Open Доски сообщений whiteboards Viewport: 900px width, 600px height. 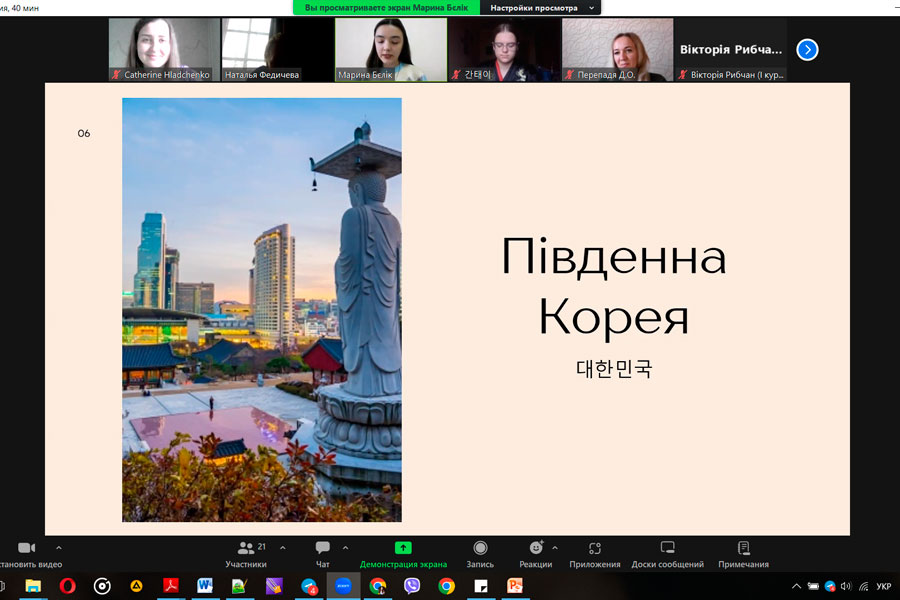click(x=667, y=554)
